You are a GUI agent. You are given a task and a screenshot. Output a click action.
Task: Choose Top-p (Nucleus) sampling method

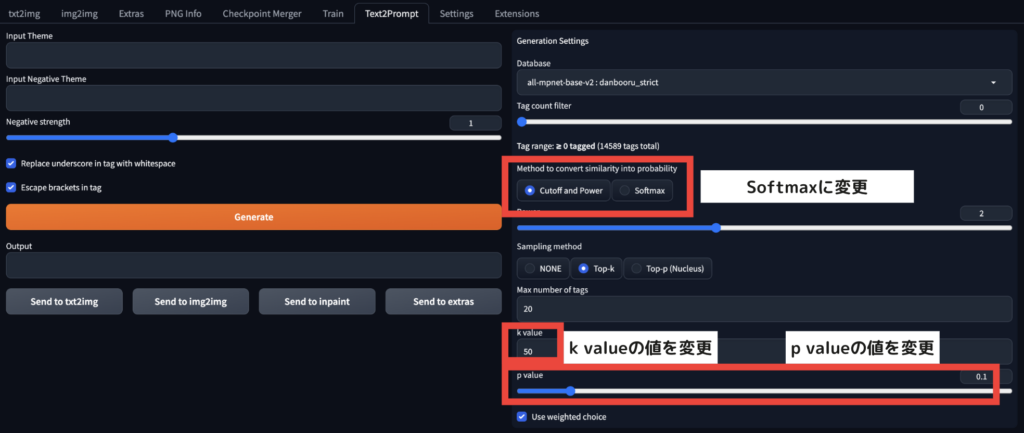pyautogui.click(x=667, y=268)
